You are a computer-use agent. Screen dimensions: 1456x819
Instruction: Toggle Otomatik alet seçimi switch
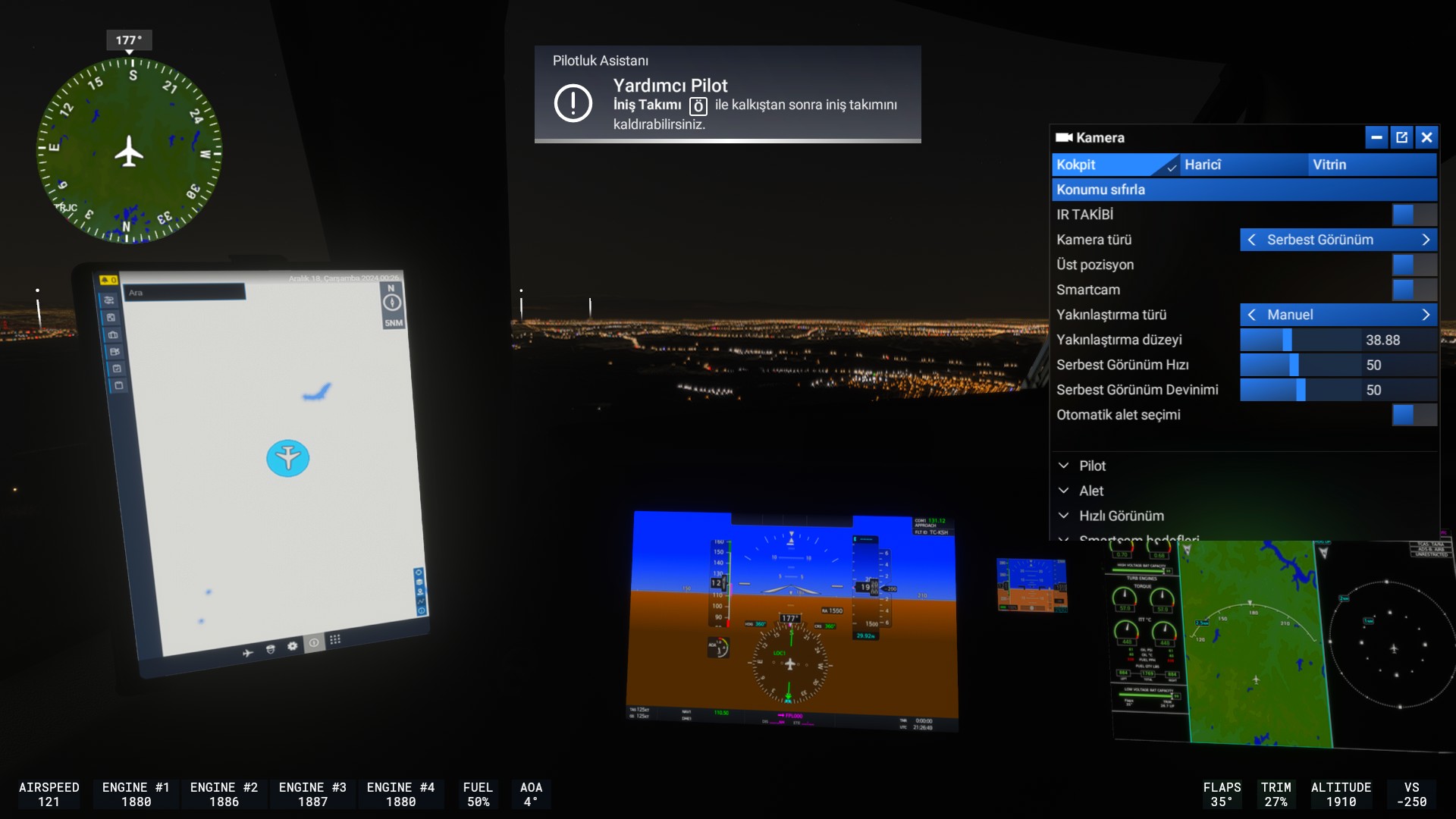click(x=1414, y=415)
